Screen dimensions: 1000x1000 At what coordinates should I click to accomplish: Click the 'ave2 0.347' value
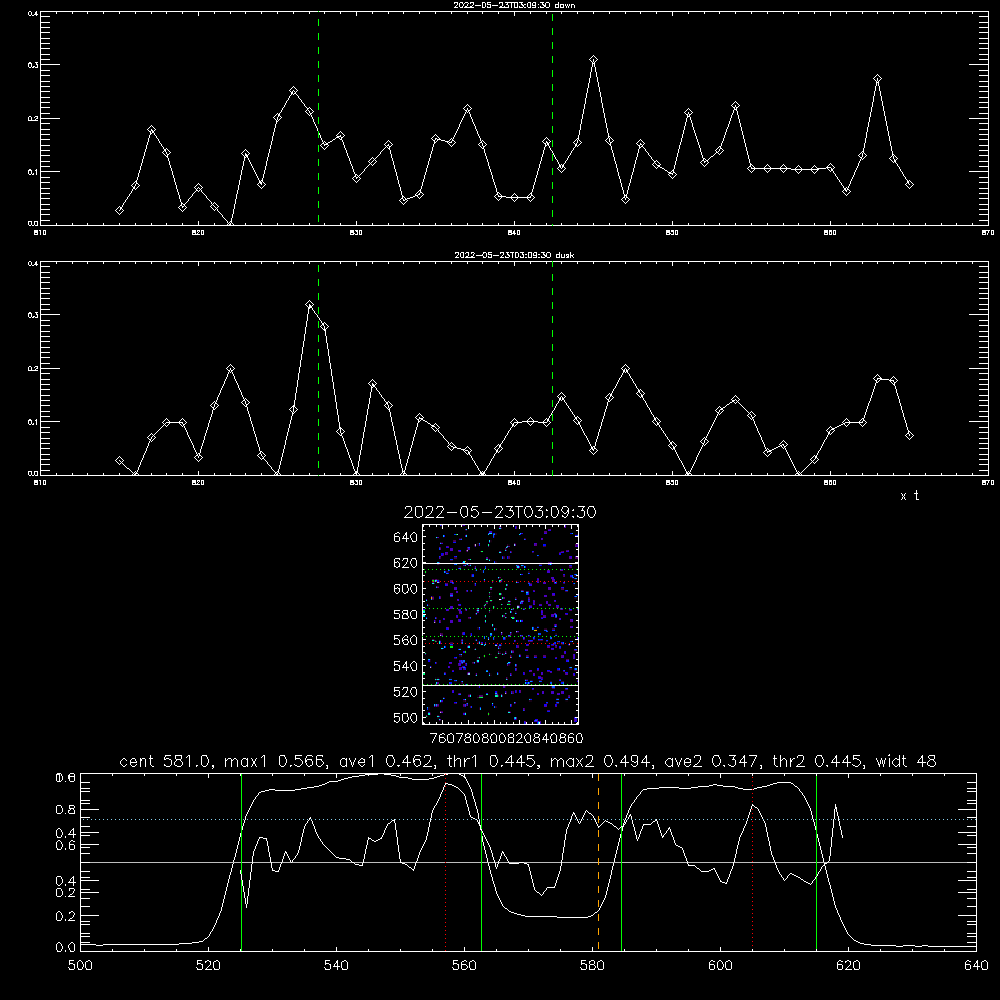(x=712, y=761)
